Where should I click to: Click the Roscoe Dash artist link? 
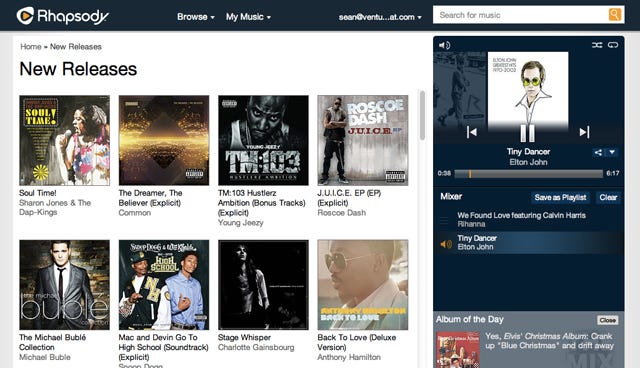342,213
